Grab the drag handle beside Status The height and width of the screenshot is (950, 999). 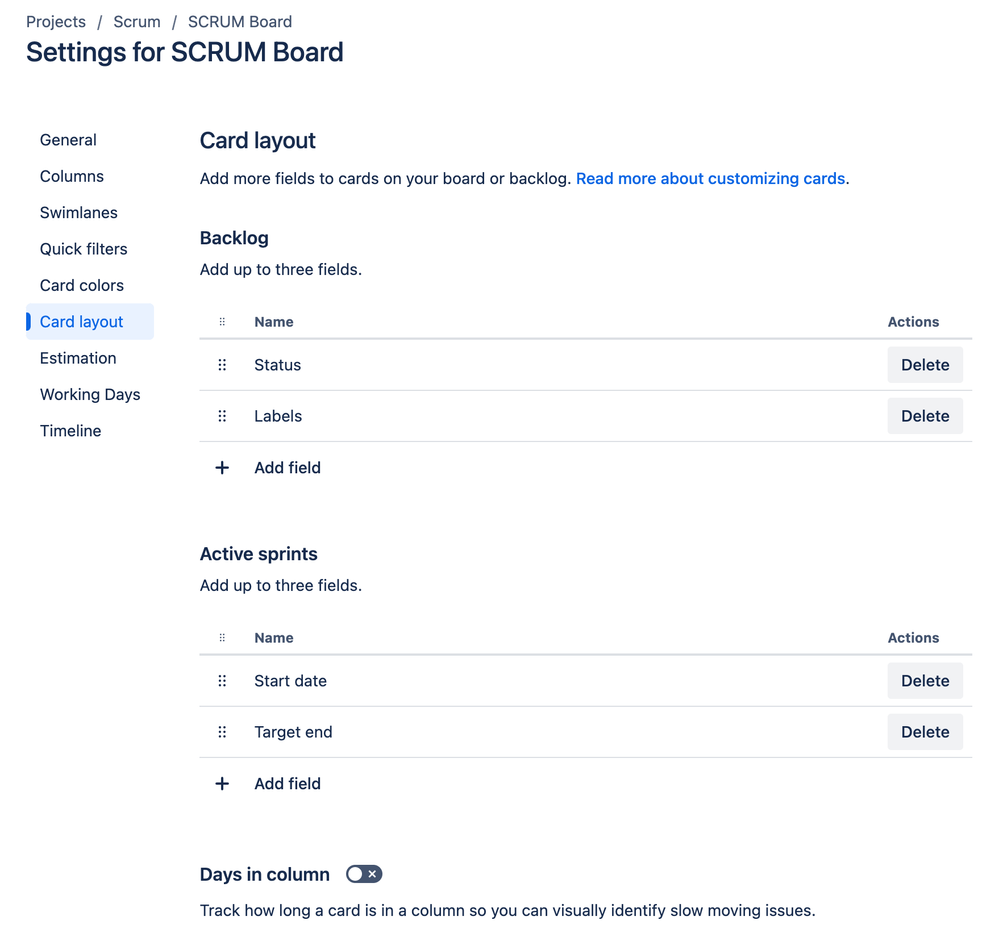[x=222, y=364]
